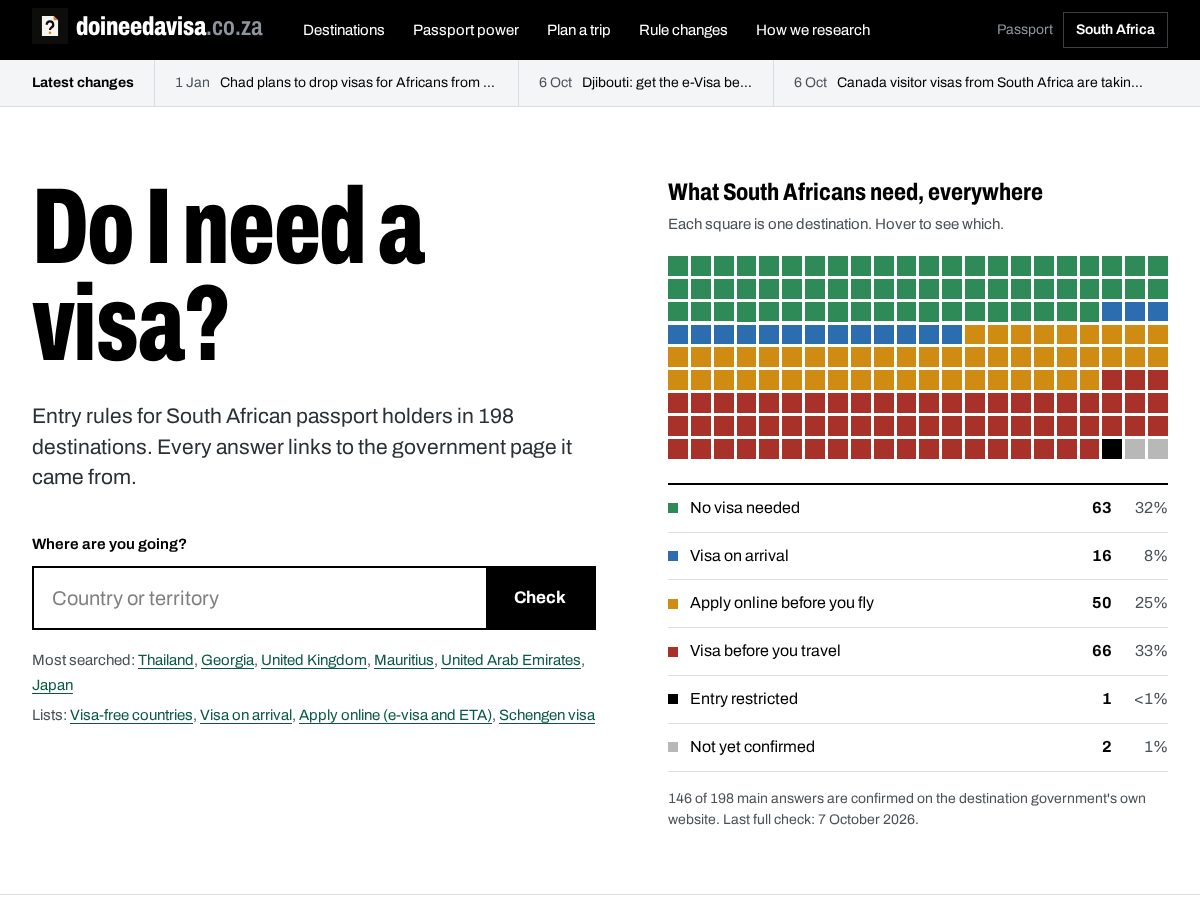Click What South Africans need, everywhere heading
1200x900 pixels.
[x=855, y=192]
